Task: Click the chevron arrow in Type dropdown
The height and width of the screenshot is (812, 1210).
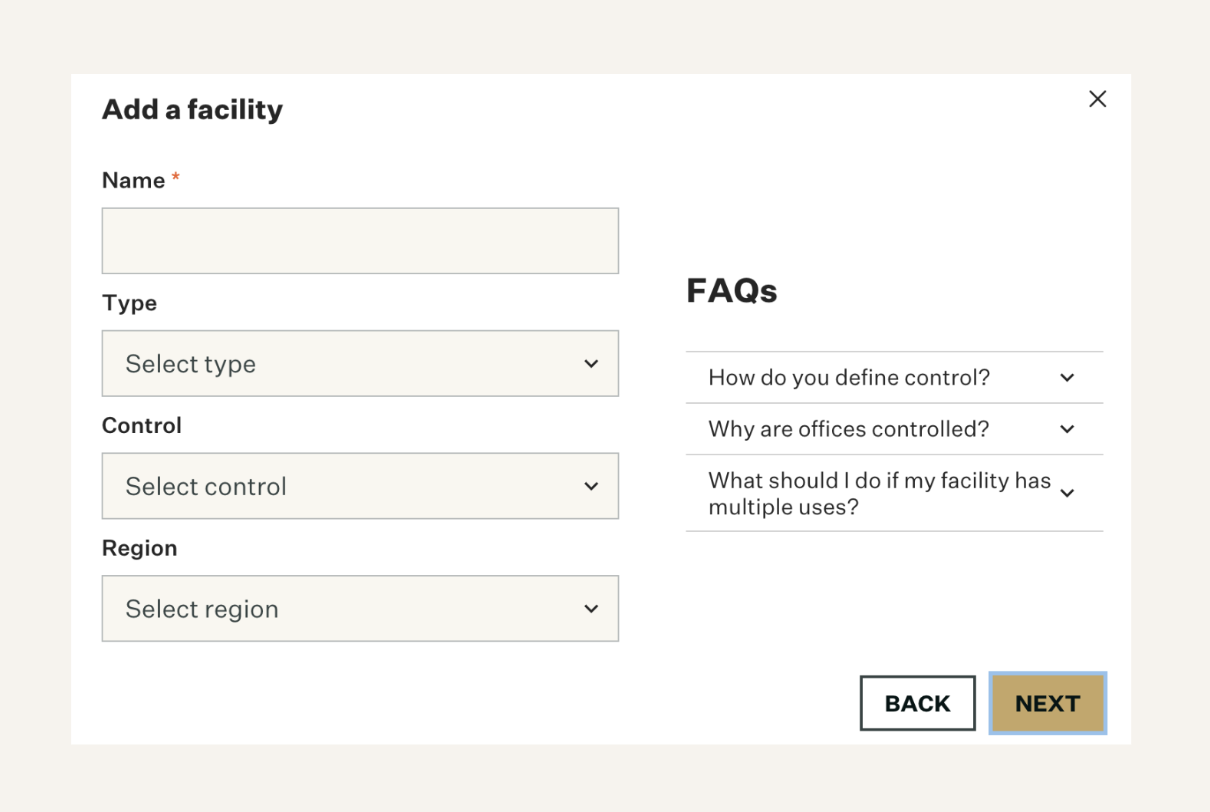Action: tap(591, 364)
